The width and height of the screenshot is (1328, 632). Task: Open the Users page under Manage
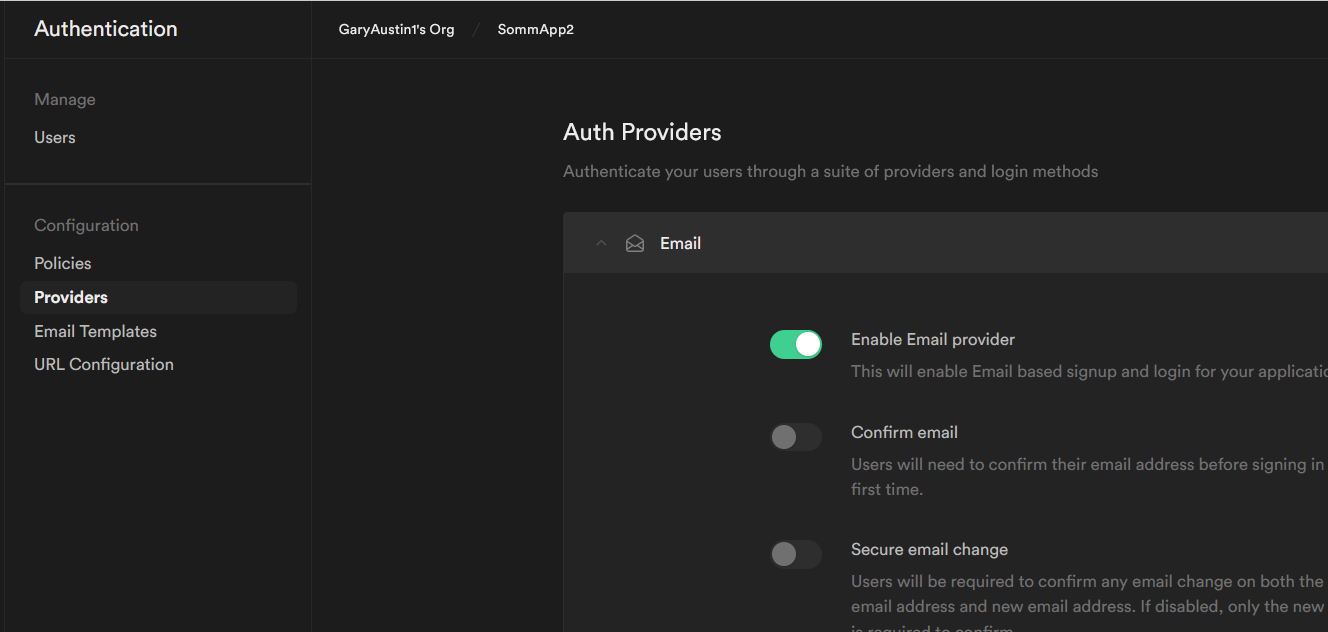tap(54, 137)
